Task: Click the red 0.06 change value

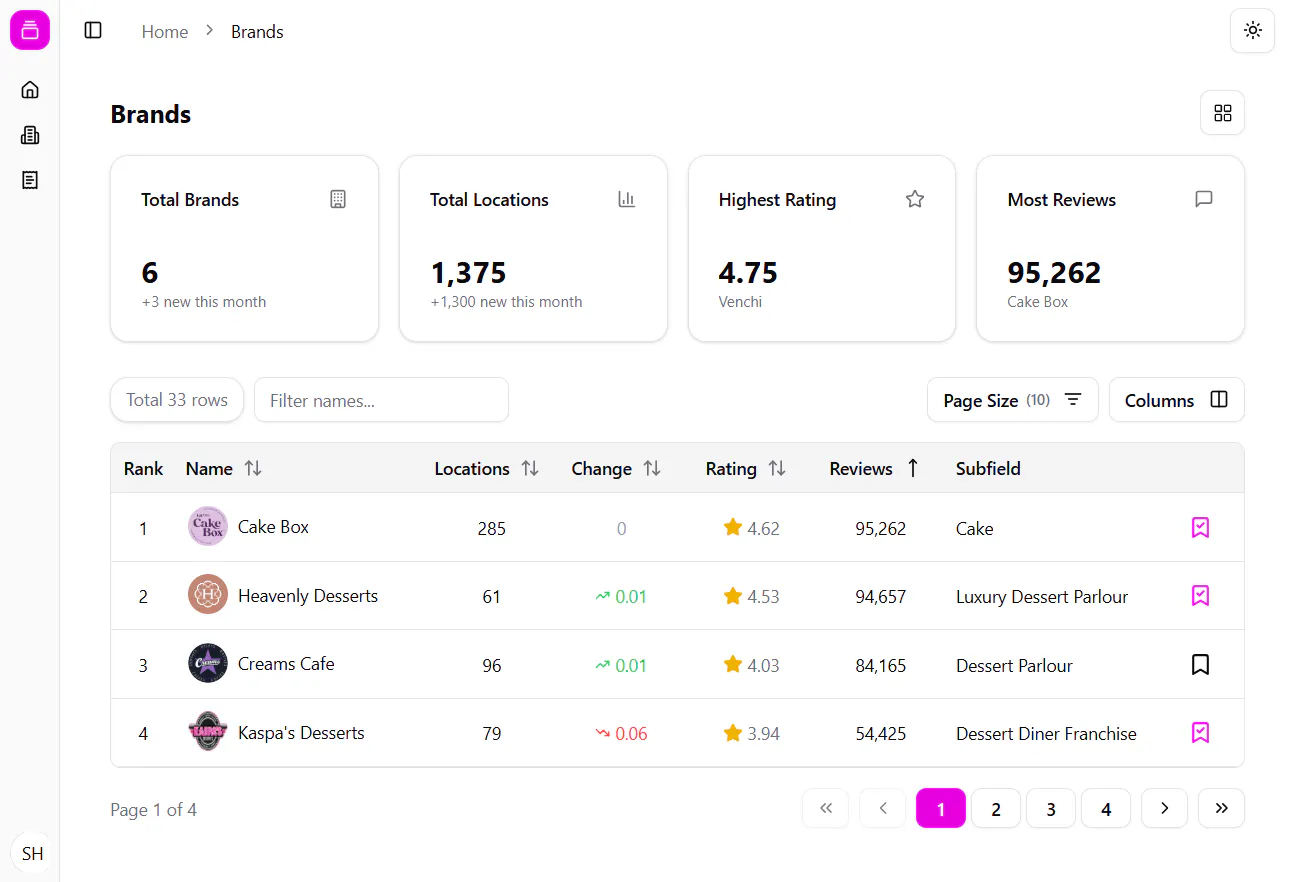Action: 631,734
